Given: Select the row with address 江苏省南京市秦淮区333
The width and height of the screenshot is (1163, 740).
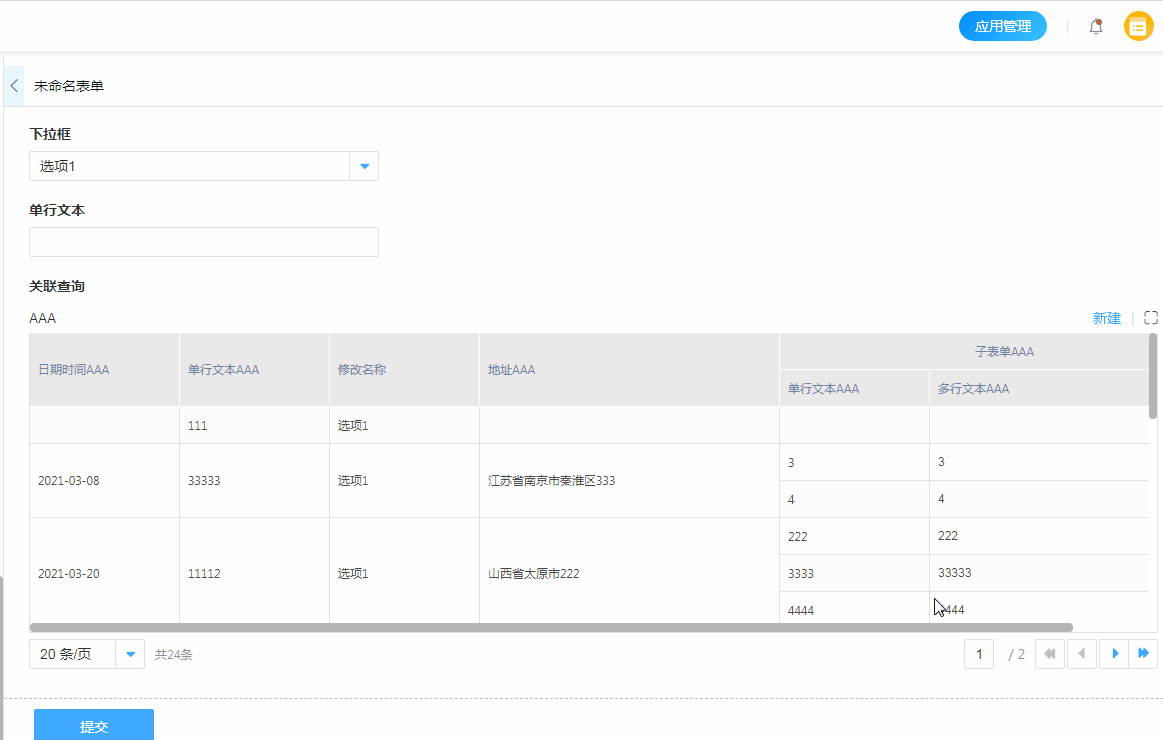Looking at the screenshot, I should [x=550, y=481].
